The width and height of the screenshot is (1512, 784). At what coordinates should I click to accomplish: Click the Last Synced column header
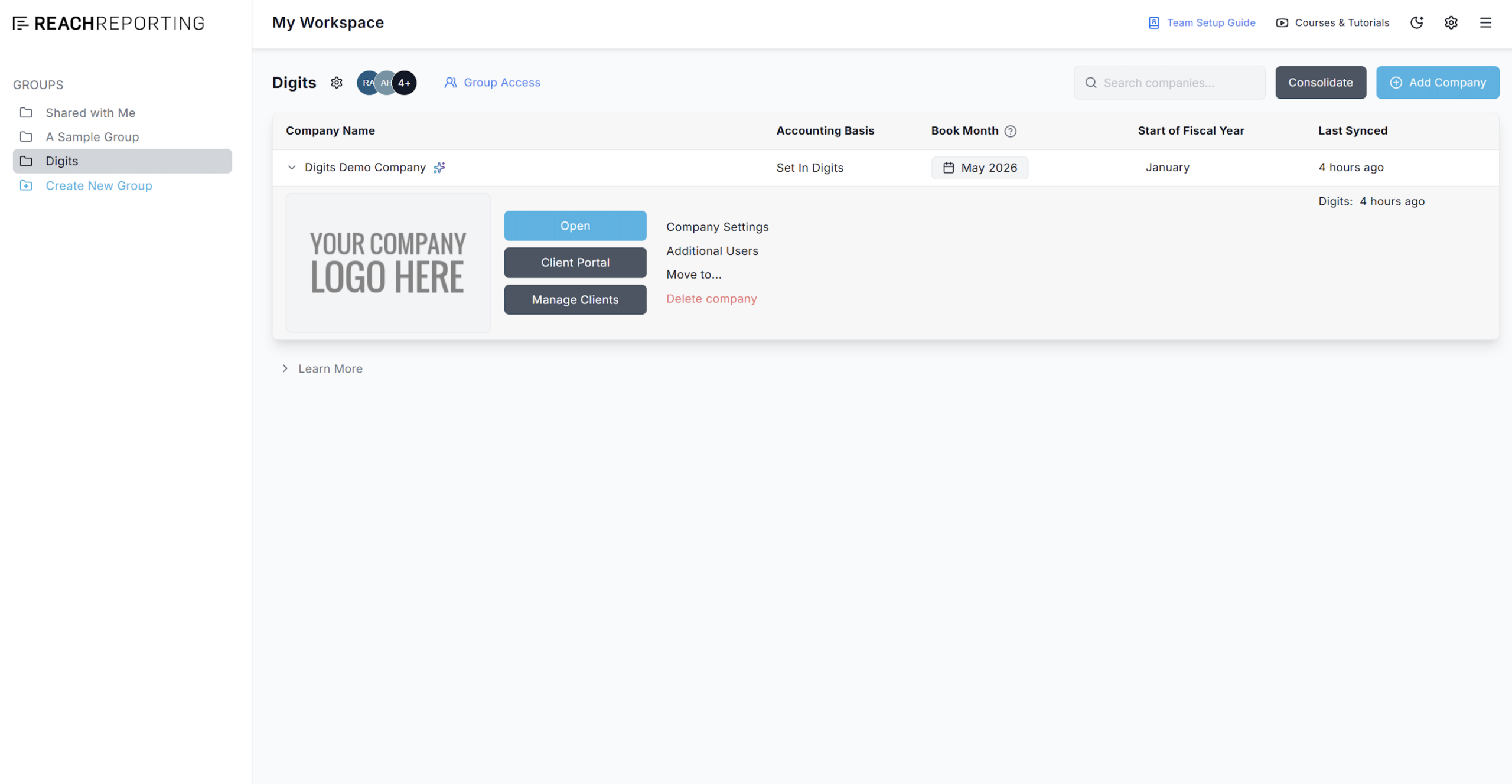(1353, 130)
